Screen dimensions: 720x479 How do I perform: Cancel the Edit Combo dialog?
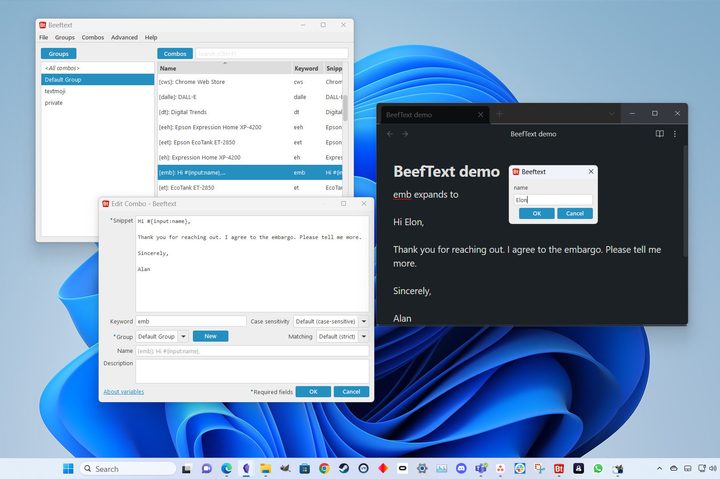(351, 391)
